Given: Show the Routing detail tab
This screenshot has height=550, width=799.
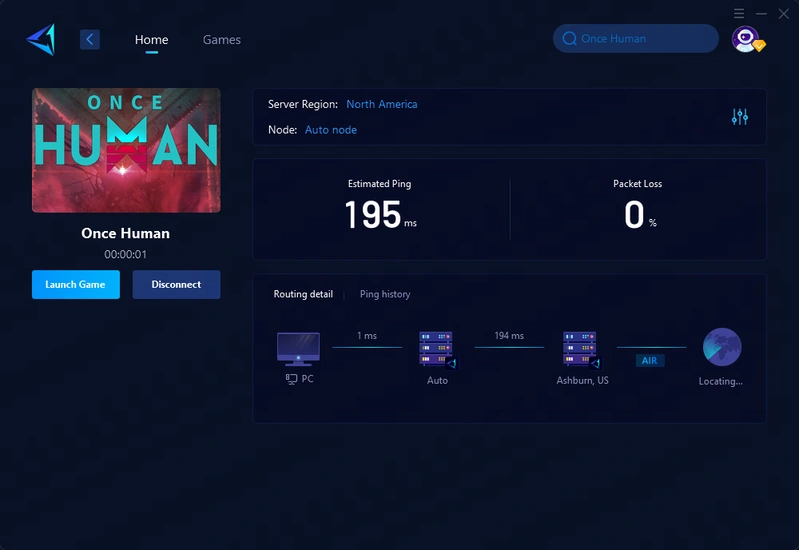Looking at the screenshot, I should [303, 294].
